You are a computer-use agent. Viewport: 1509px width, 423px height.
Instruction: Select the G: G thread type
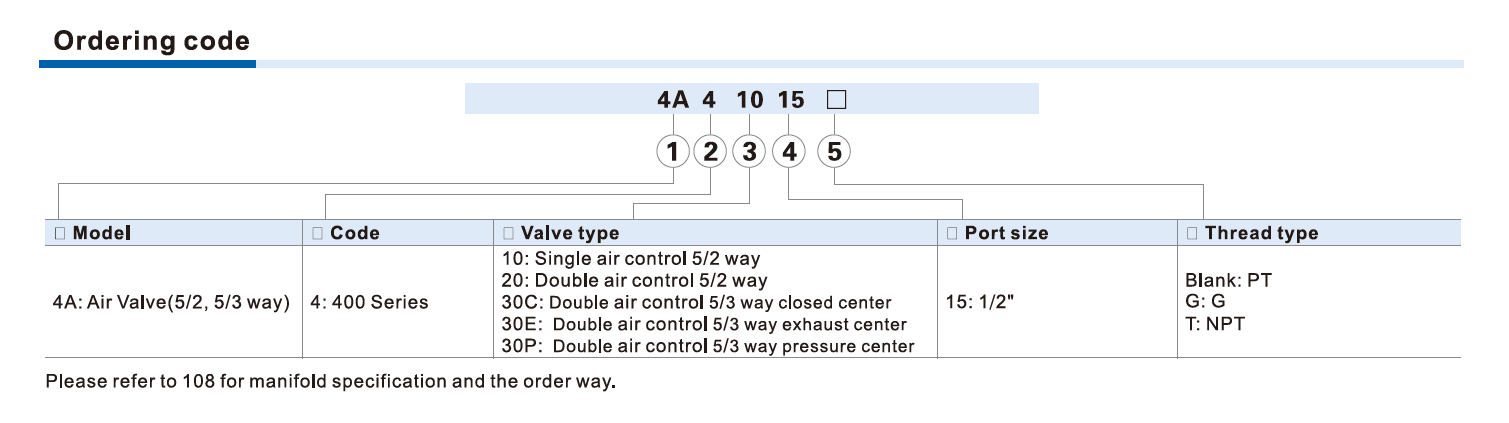coord(1204,302)
